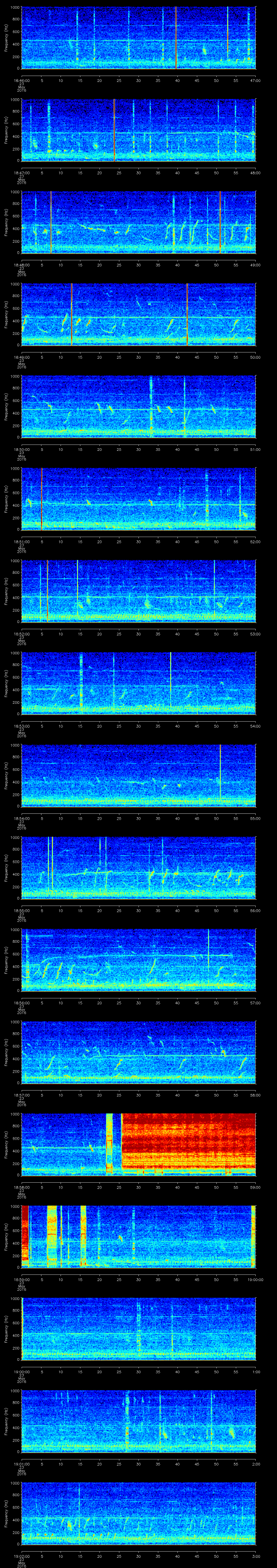Click the spectrogram panel starting at 18:49:00

[x=138, y=315]
